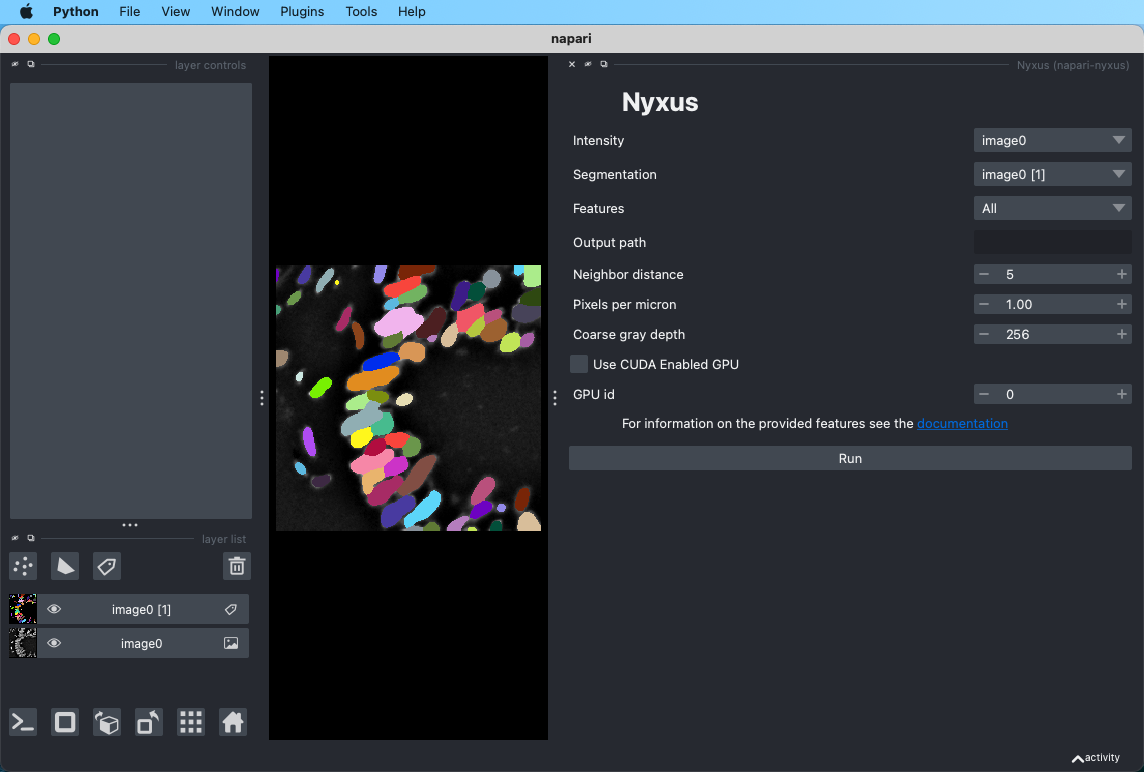Open the Intensity dropdown
1144x772 pixels.
[x=1052, y=140]
